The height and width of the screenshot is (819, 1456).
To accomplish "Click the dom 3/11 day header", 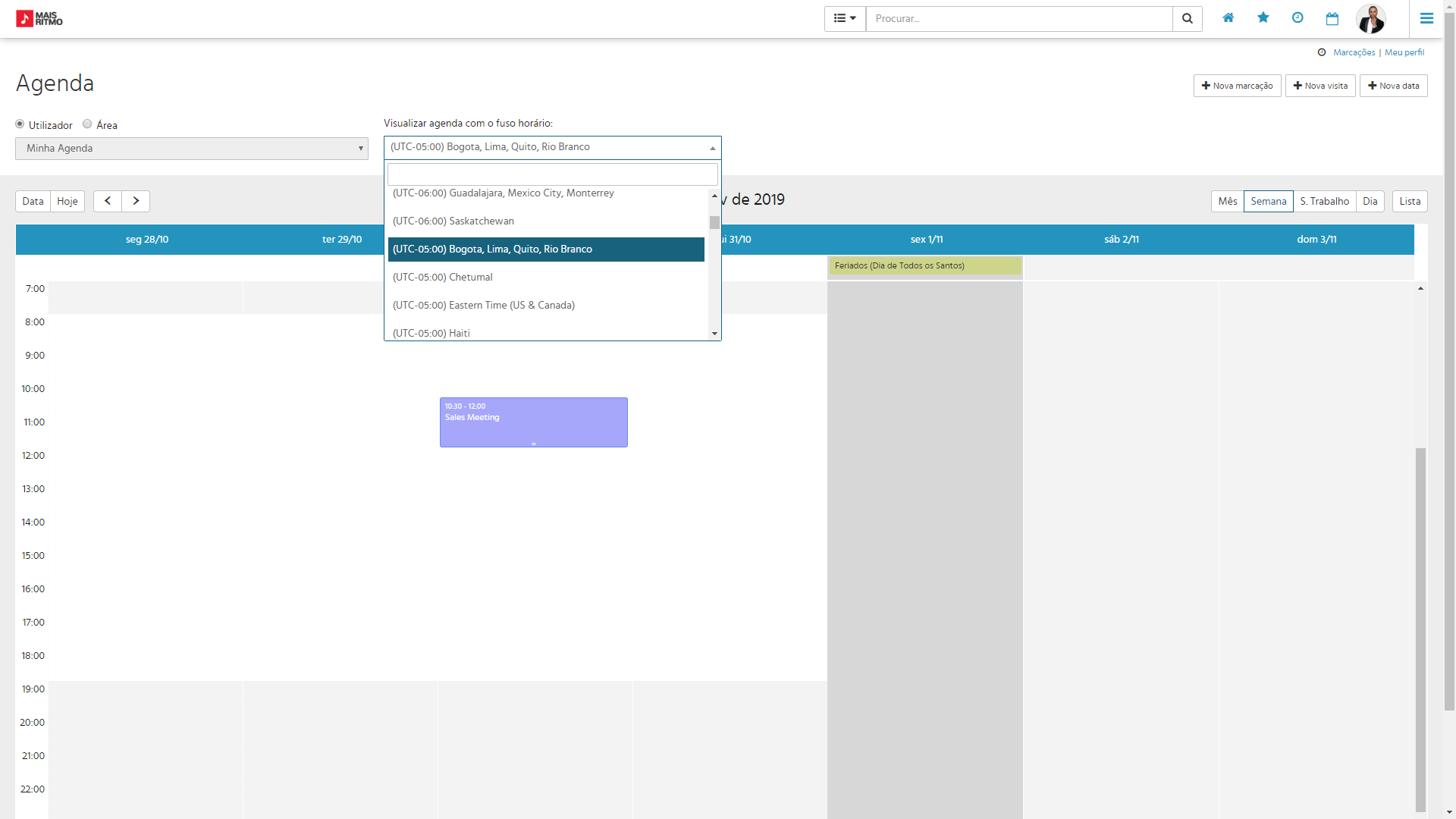I will click(1316, 240).
